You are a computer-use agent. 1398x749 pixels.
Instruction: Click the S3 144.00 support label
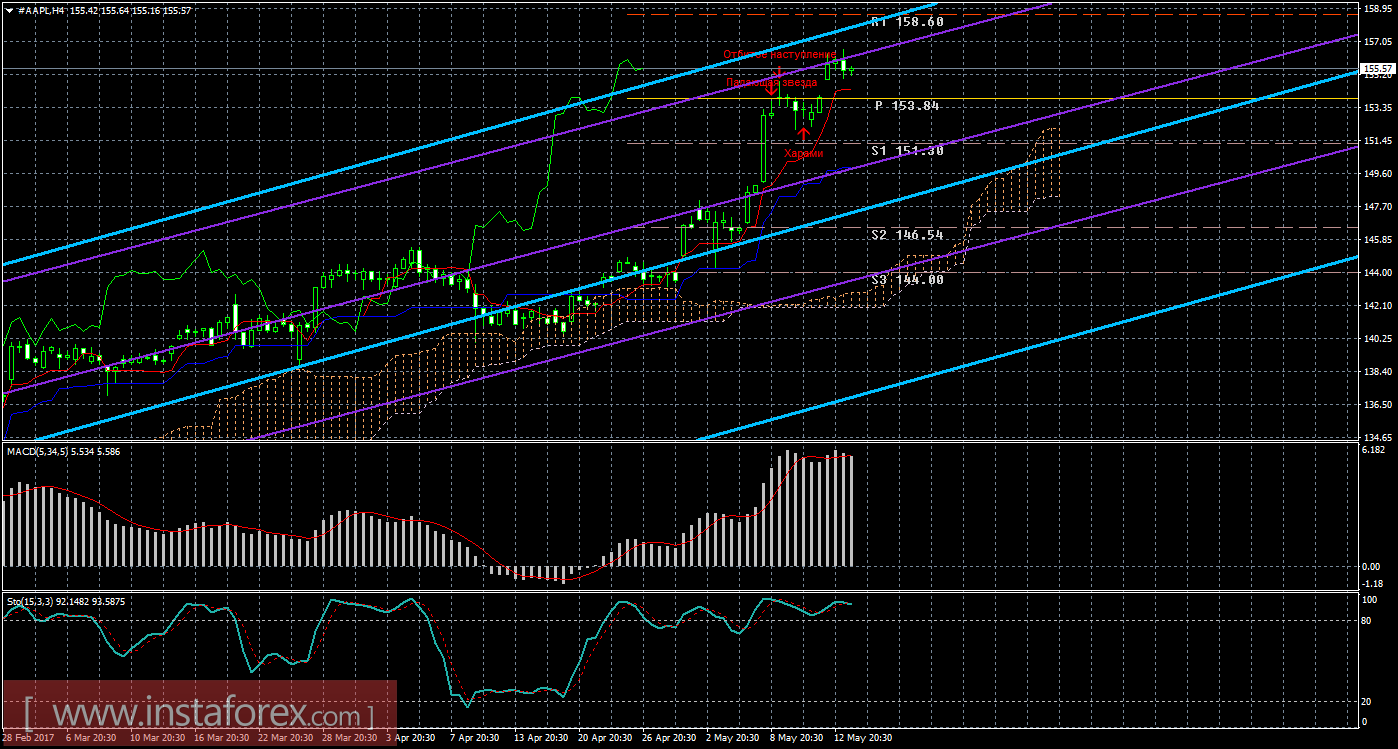point(907,280)
